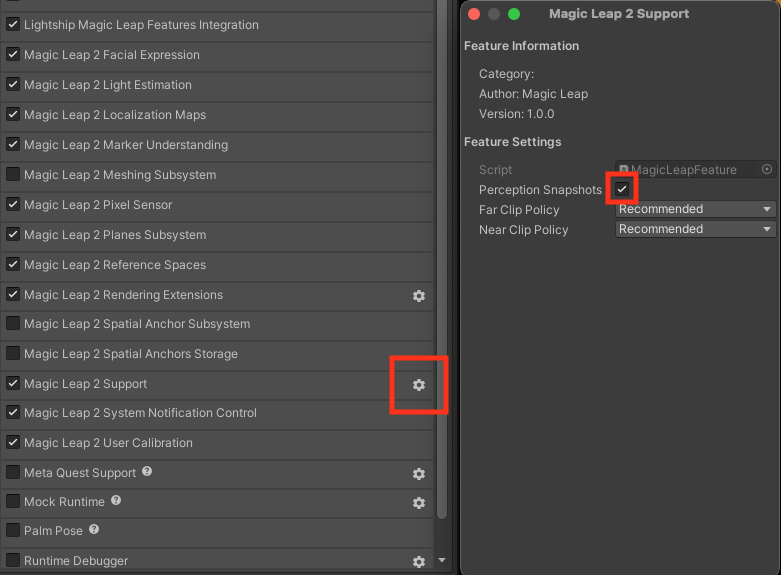The height and width of the screenshot is (575, 781).
Task: Zoom the Magic Leap 2 Support window (green button)
Action: tap(514, 14)
